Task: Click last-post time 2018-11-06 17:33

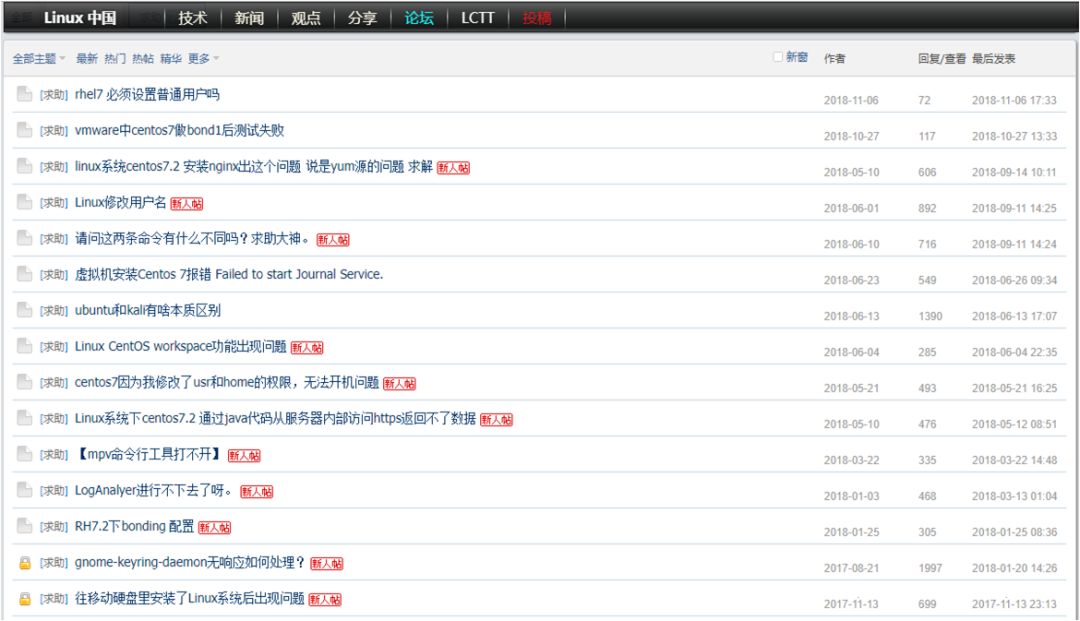Action: point(1014,100)
